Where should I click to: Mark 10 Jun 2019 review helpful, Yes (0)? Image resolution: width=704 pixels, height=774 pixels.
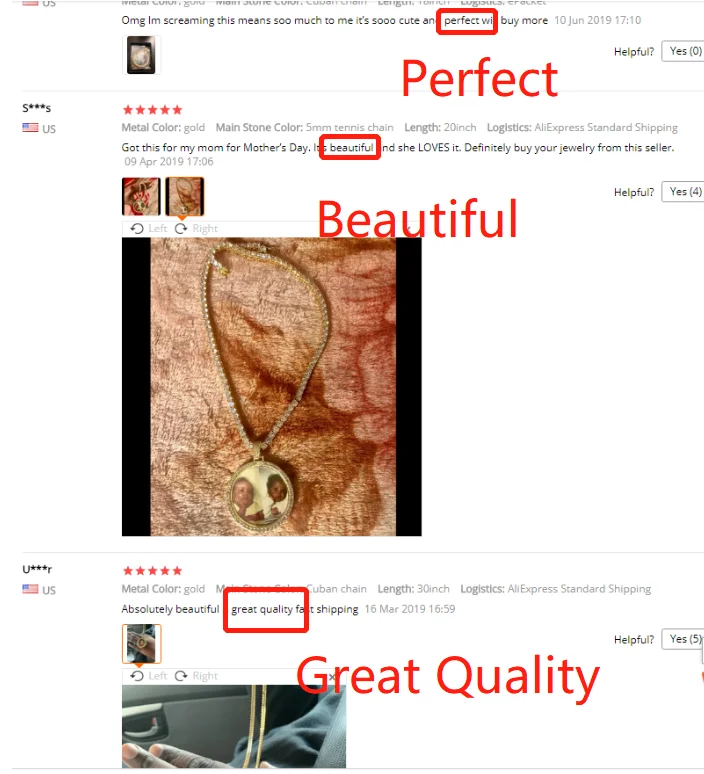coord(683,51)
